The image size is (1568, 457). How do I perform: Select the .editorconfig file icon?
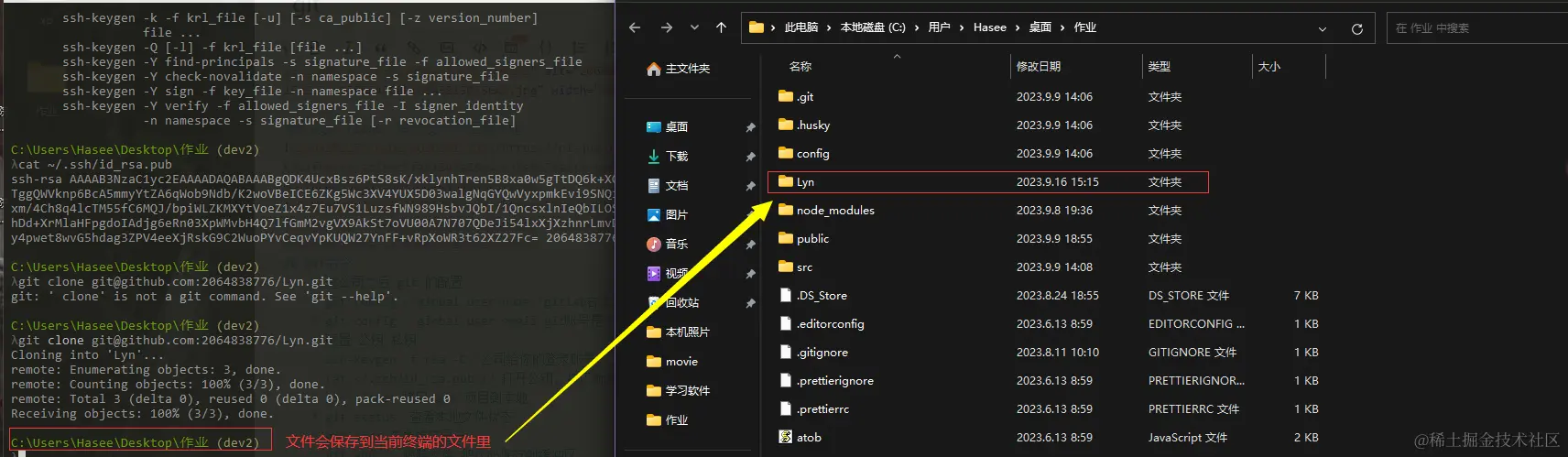coord(785,323)
